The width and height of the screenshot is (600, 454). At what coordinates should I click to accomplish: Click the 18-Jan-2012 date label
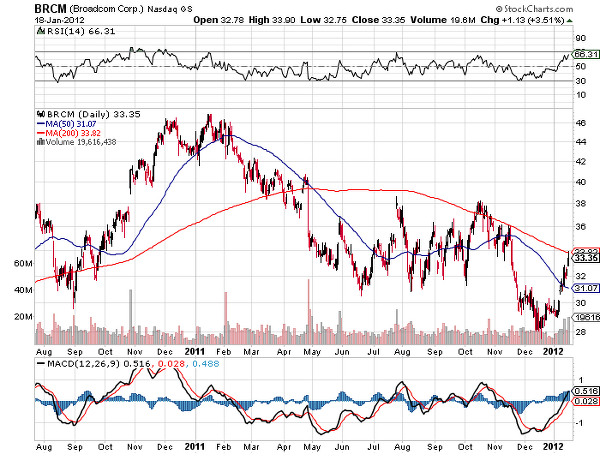point(60,20)
